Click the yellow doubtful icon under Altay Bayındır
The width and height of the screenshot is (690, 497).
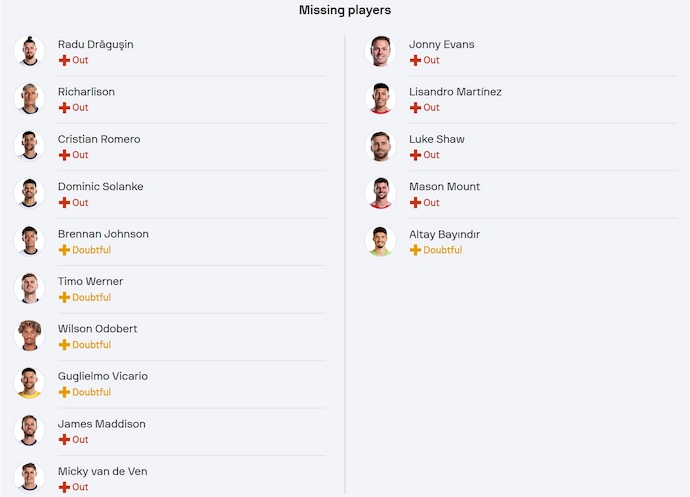click(x=415, y=250)
